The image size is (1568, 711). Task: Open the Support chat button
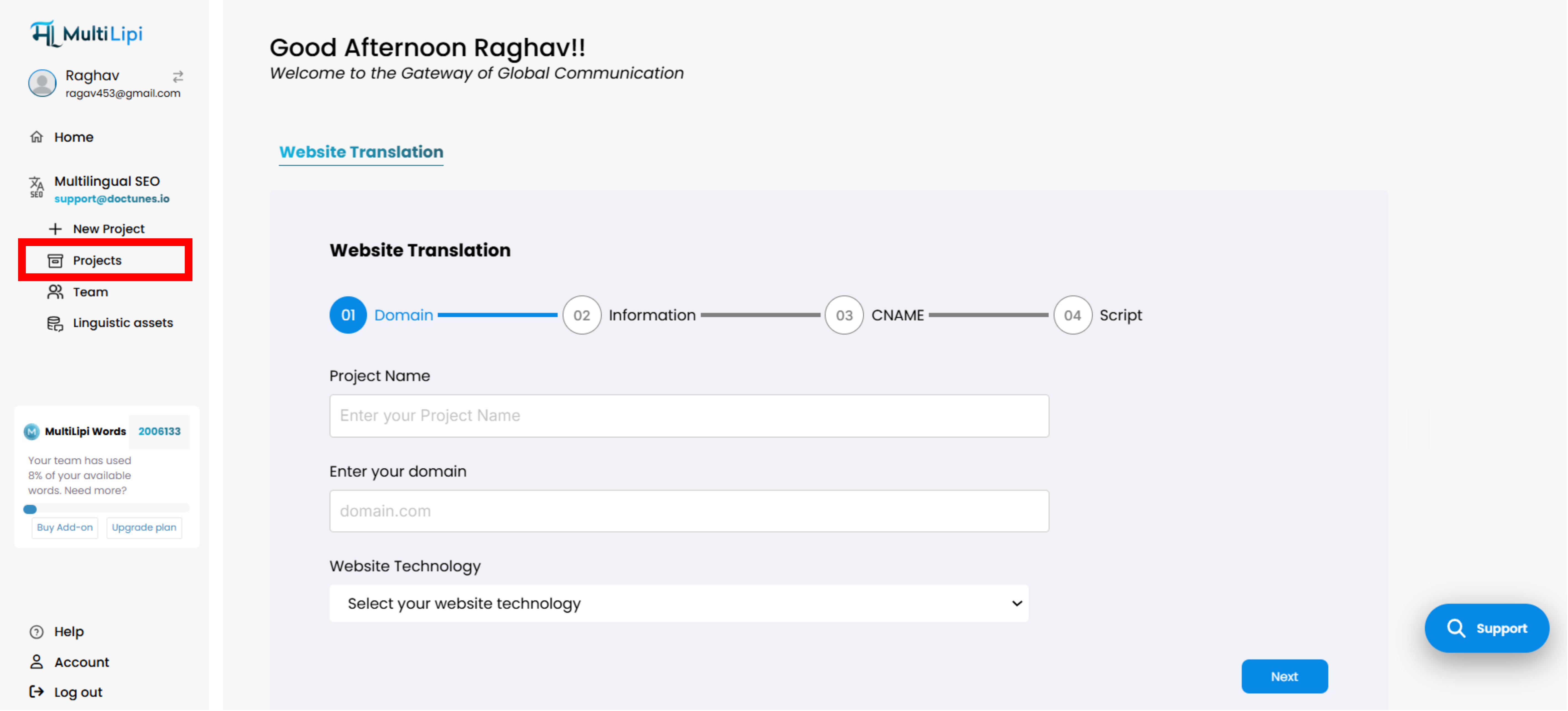click(1486, 628)
